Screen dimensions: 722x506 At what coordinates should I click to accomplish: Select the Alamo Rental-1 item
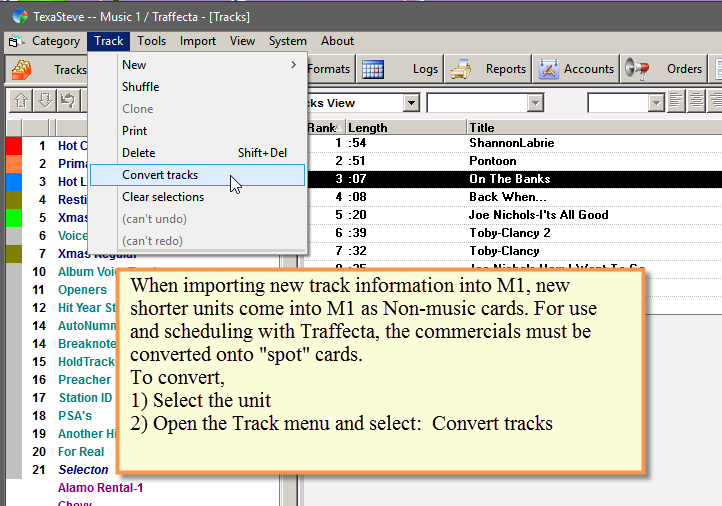(100, 488)
